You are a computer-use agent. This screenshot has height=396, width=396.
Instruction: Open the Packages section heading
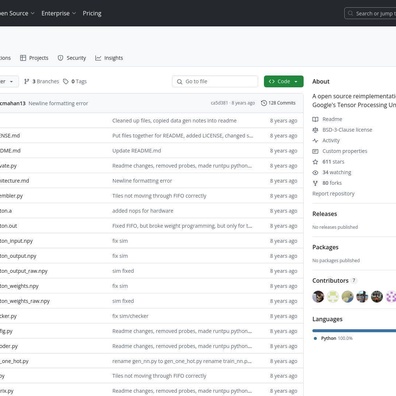pyautogui.click(x=325, y=247)
